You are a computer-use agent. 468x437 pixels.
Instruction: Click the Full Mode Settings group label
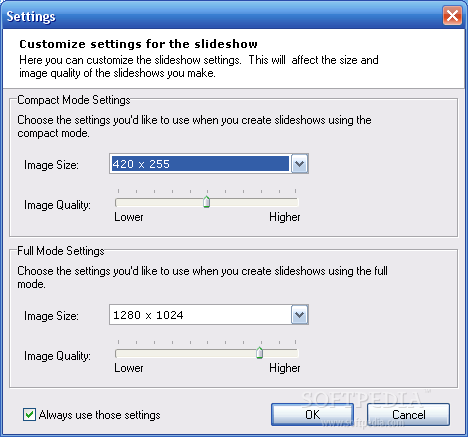(61, 251)
